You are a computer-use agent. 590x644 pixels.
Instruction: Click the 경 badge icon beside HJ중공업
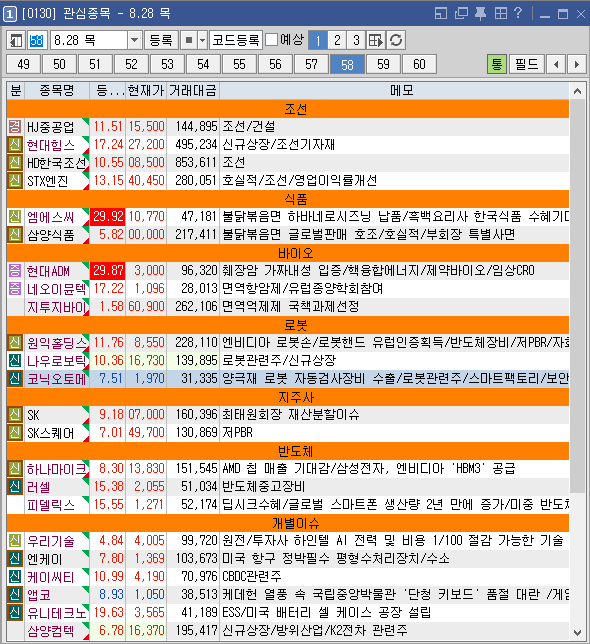point(15,126)
